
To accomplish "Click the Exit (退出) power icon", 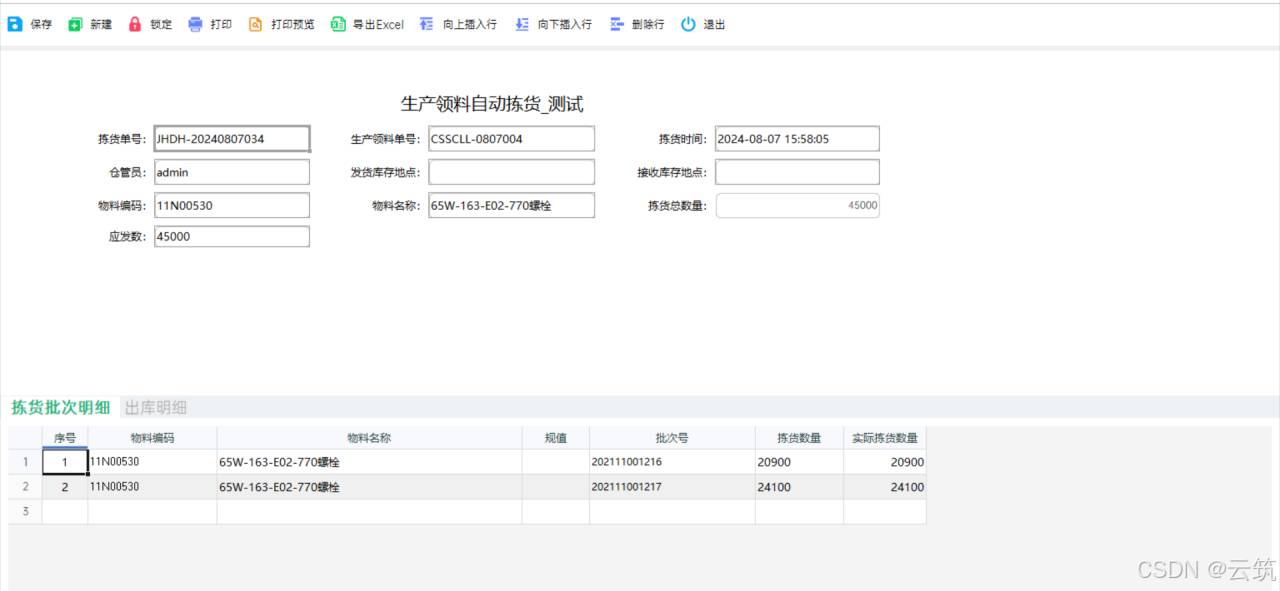I will [688, 25].
